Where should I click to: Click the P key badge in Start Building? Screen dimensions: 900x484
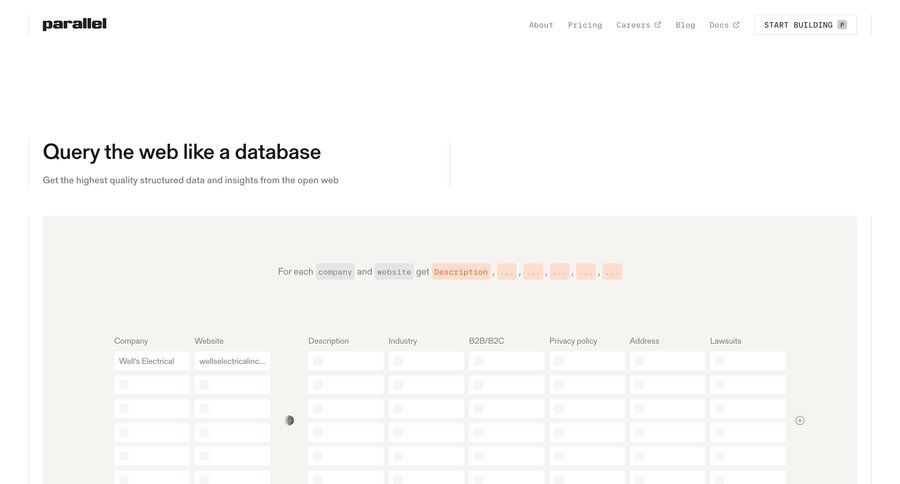coord(842,25)
